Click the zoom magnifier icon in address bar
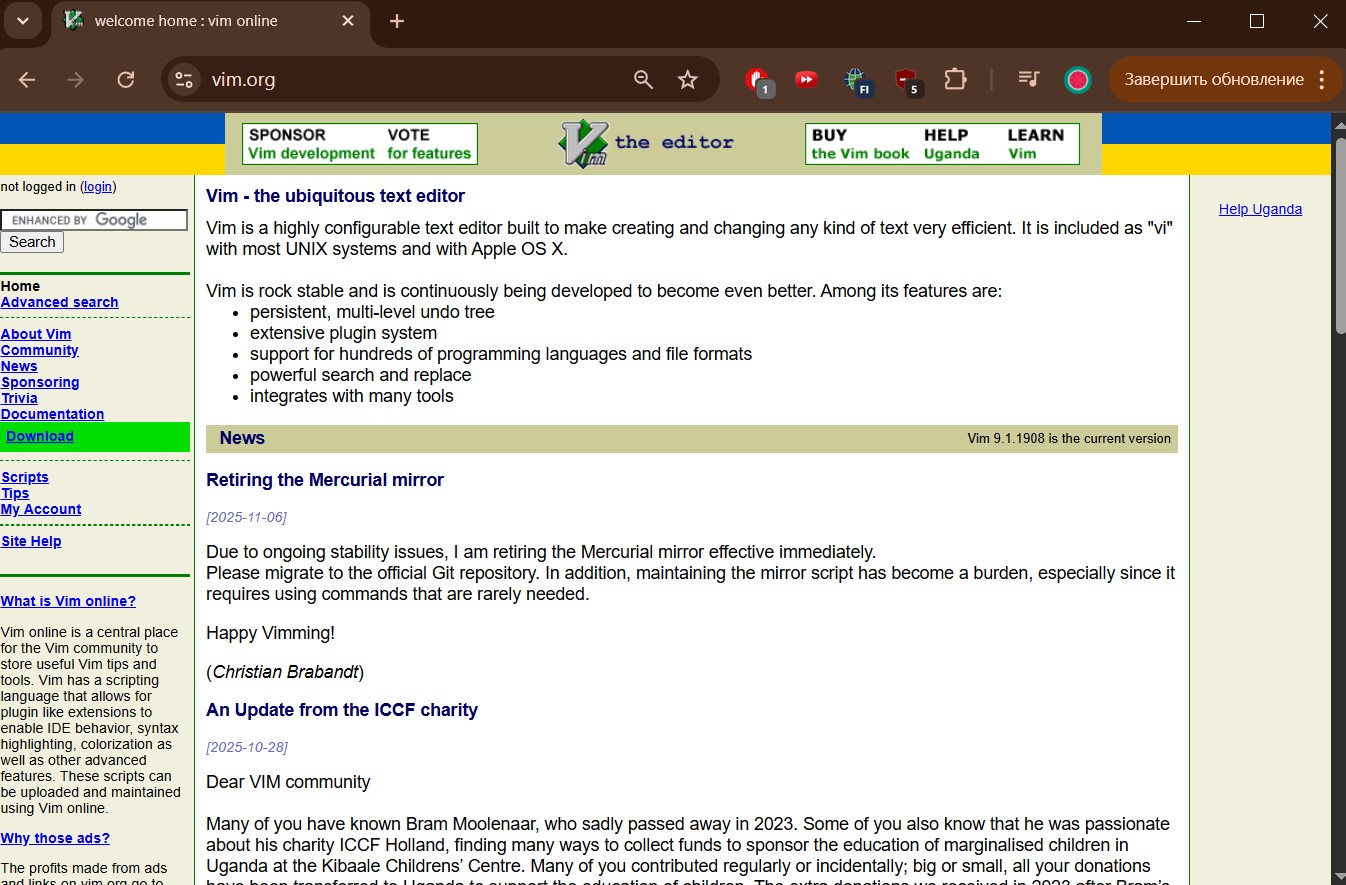Viewport: 1346px width, 885px height. tap(644, 80)
